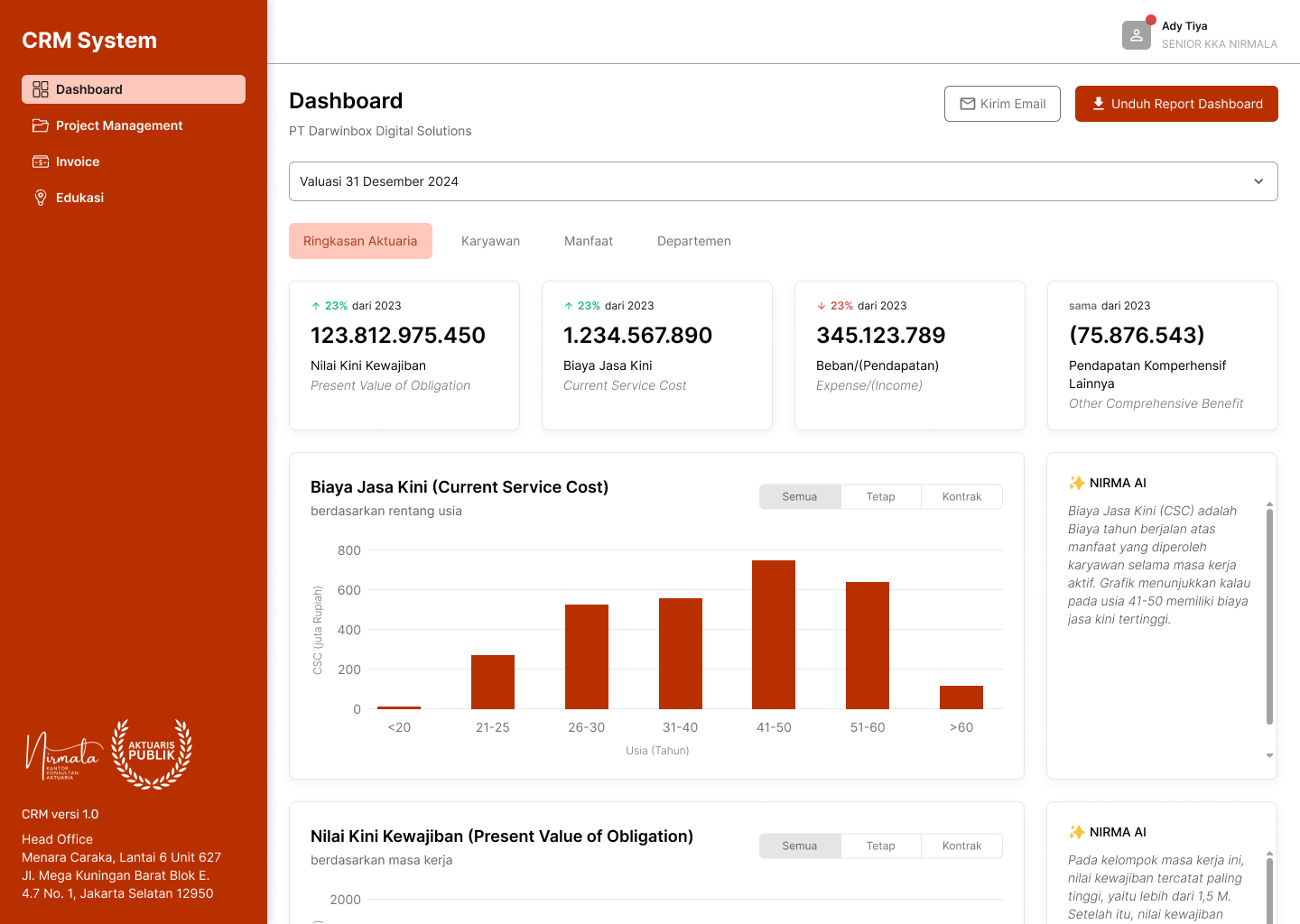The width and height of the screenshot is (1300, 924).
Task: Switch to the Karyawan tab
Action: pos(490,241)
